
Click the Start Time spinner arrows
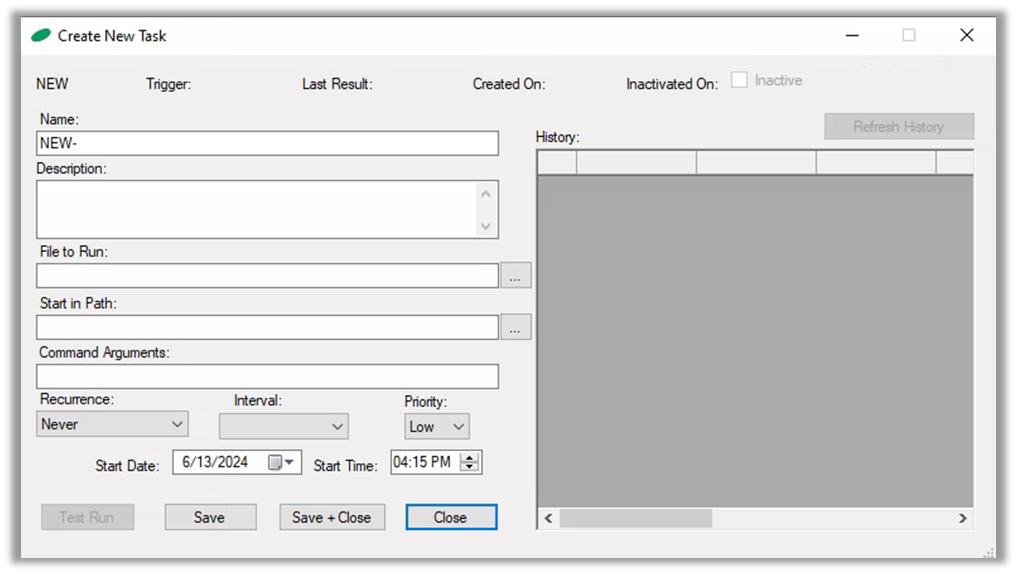click(x=471, y=462)
